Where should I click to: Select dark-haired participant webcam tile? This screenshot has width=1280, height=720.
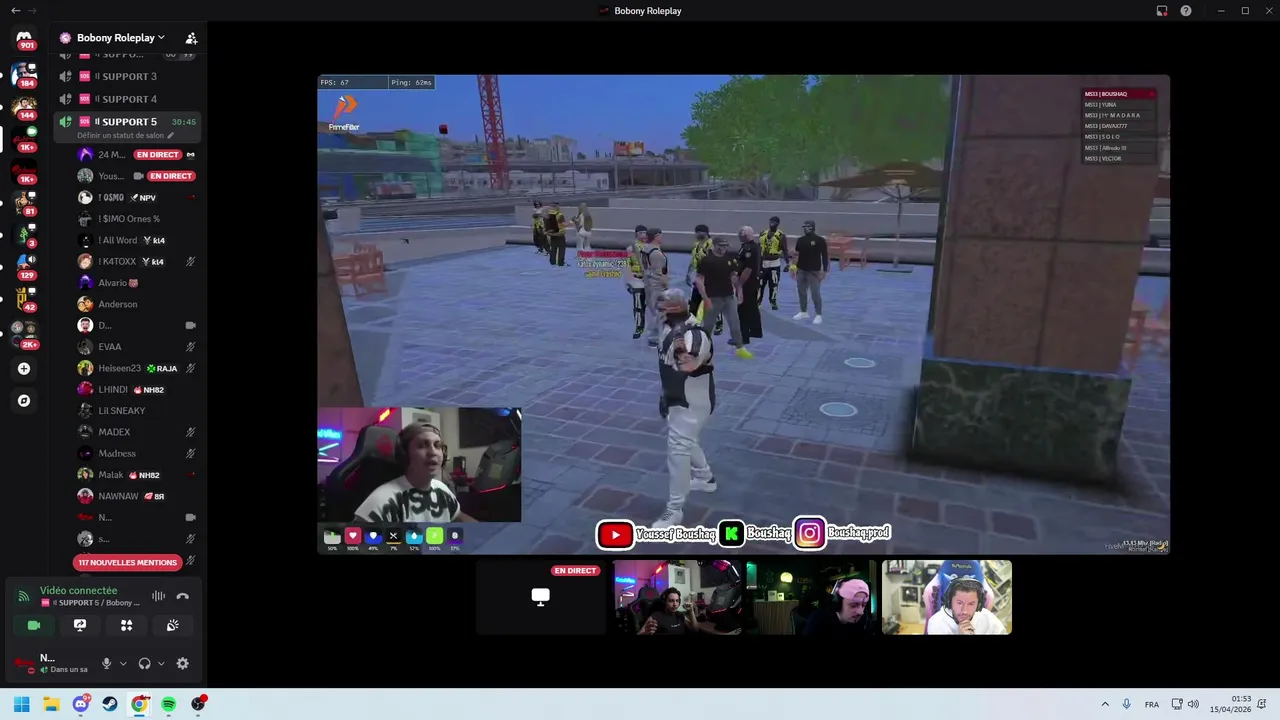click(676, 597)
